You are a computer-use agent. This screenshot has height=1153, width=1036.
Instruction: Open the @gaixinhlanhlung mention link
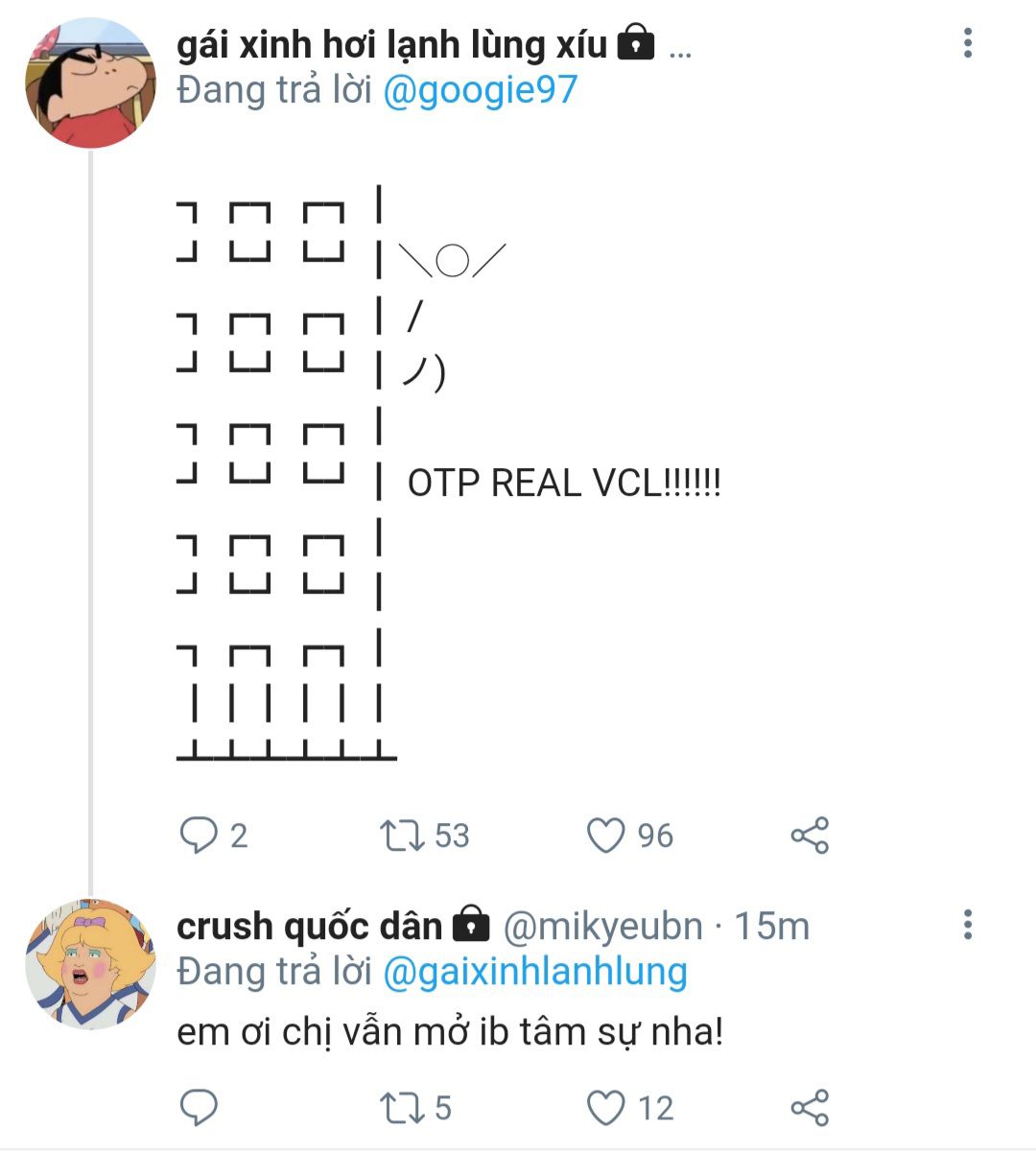click(x=534, y=972)
